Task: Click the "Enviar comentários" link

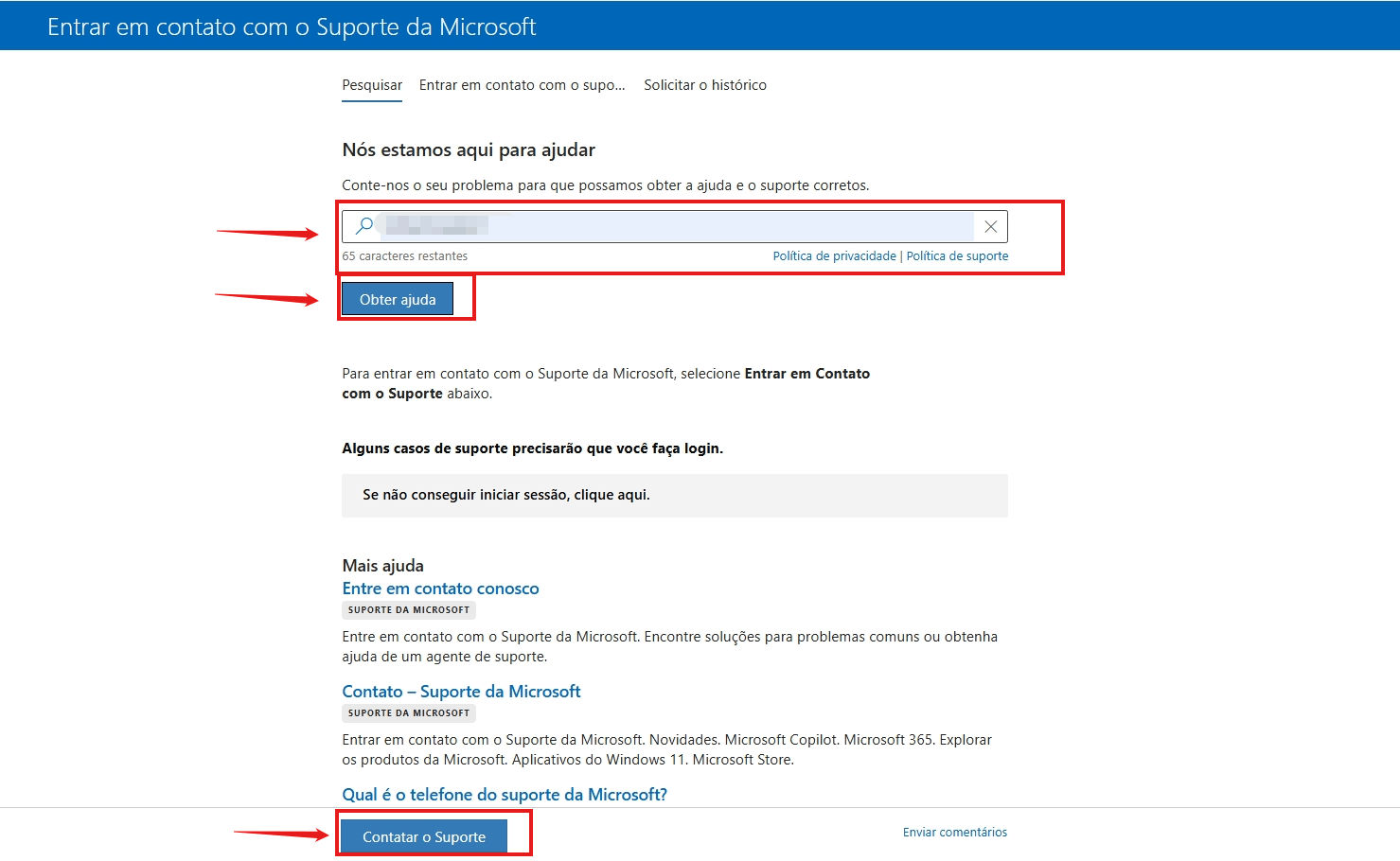Action: (x=954, y=832)
